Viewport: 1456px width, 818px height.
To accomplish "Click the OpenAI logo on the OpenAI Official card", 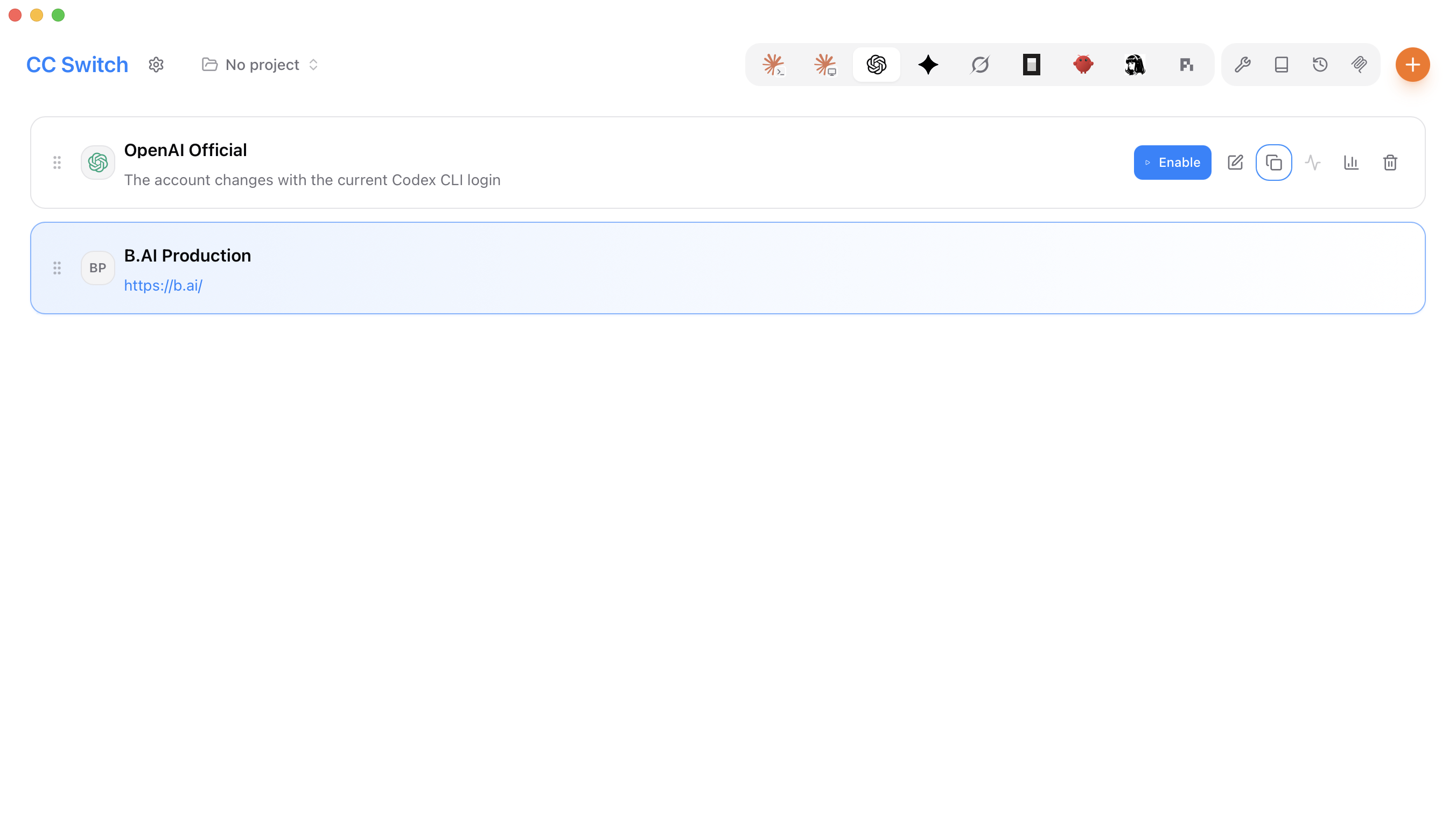I will (x=98, y=163).
